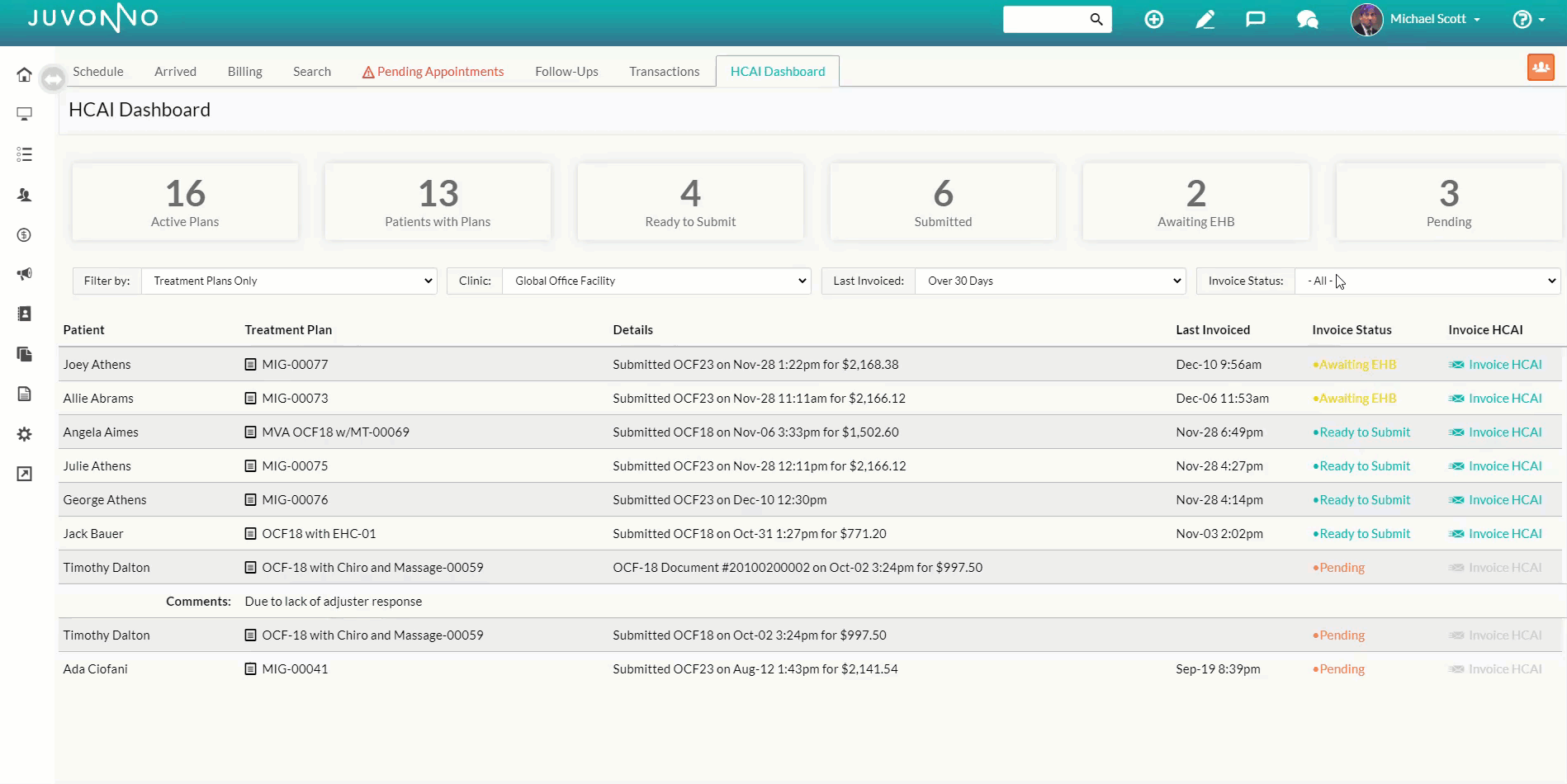Image resolution: width=1567 pixels, height=784 pixels.
Task: Expand the Michael Scott user menu
Action: (1416, 19)
